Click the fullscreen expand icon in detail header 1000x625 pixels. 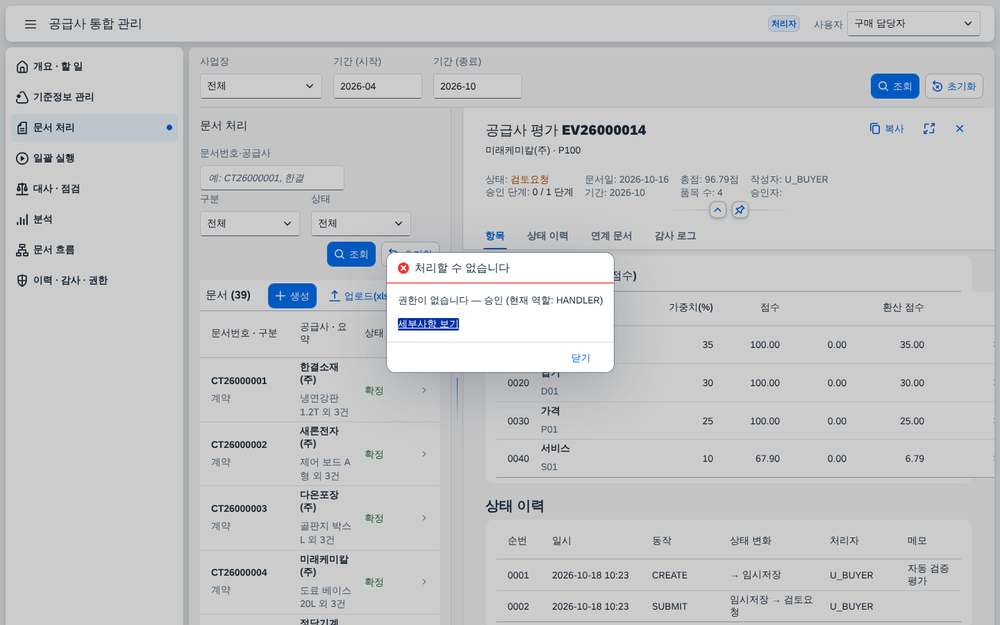coord(929,129)
